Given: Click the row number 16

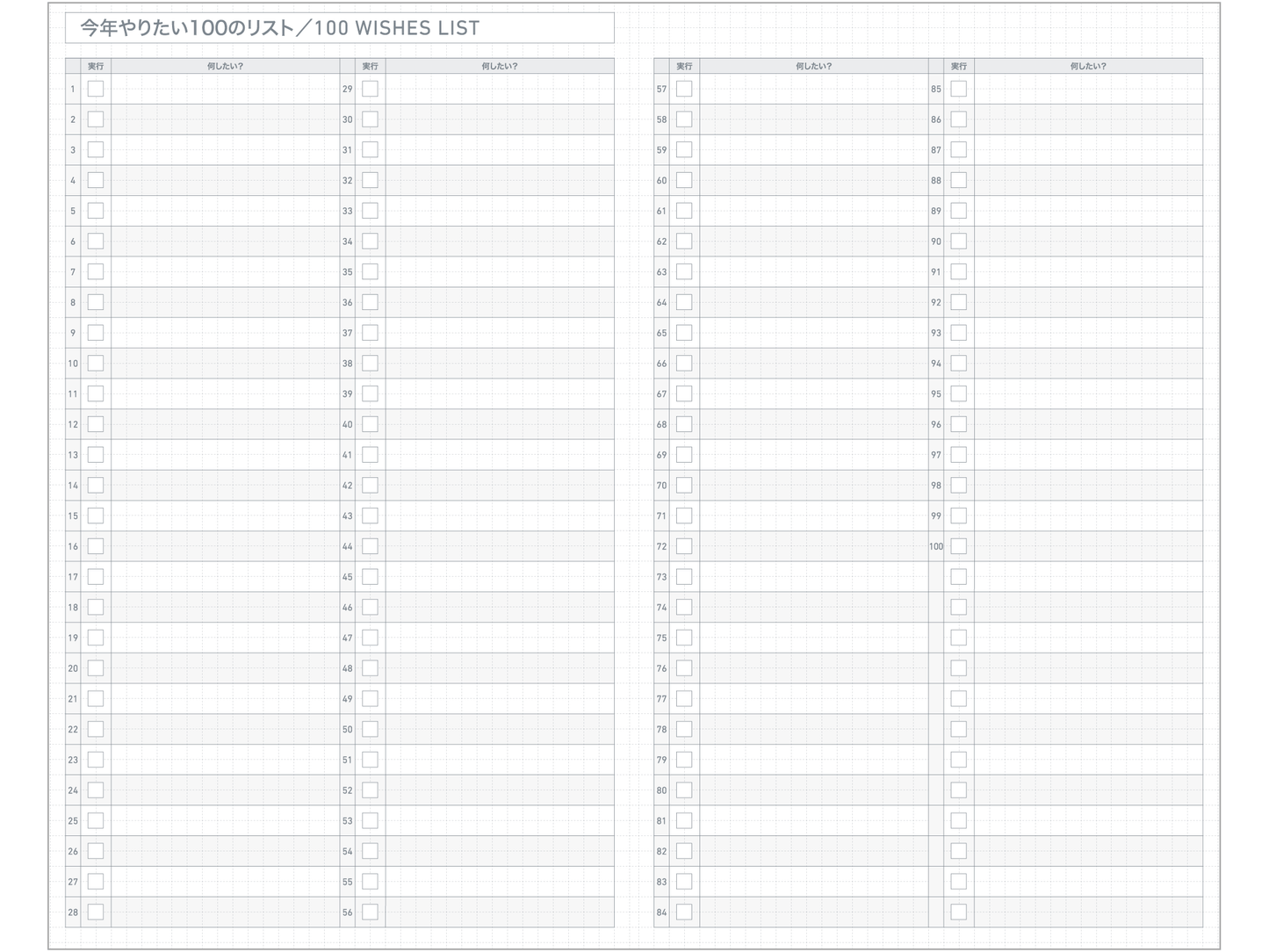Looking at the screenshot, I should (73, 546).
